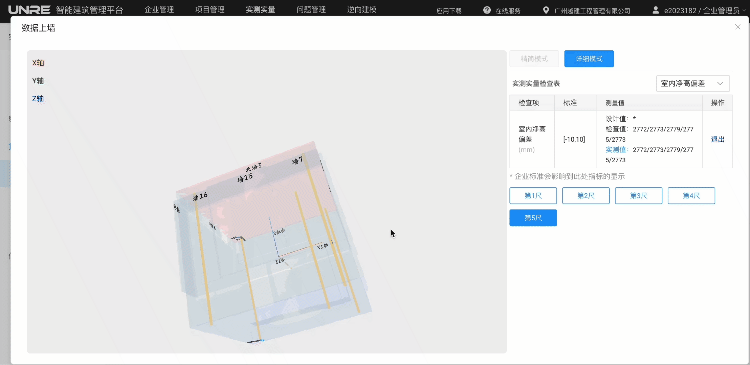
Task: Click the company location pin icon
Action: point(546,10)
